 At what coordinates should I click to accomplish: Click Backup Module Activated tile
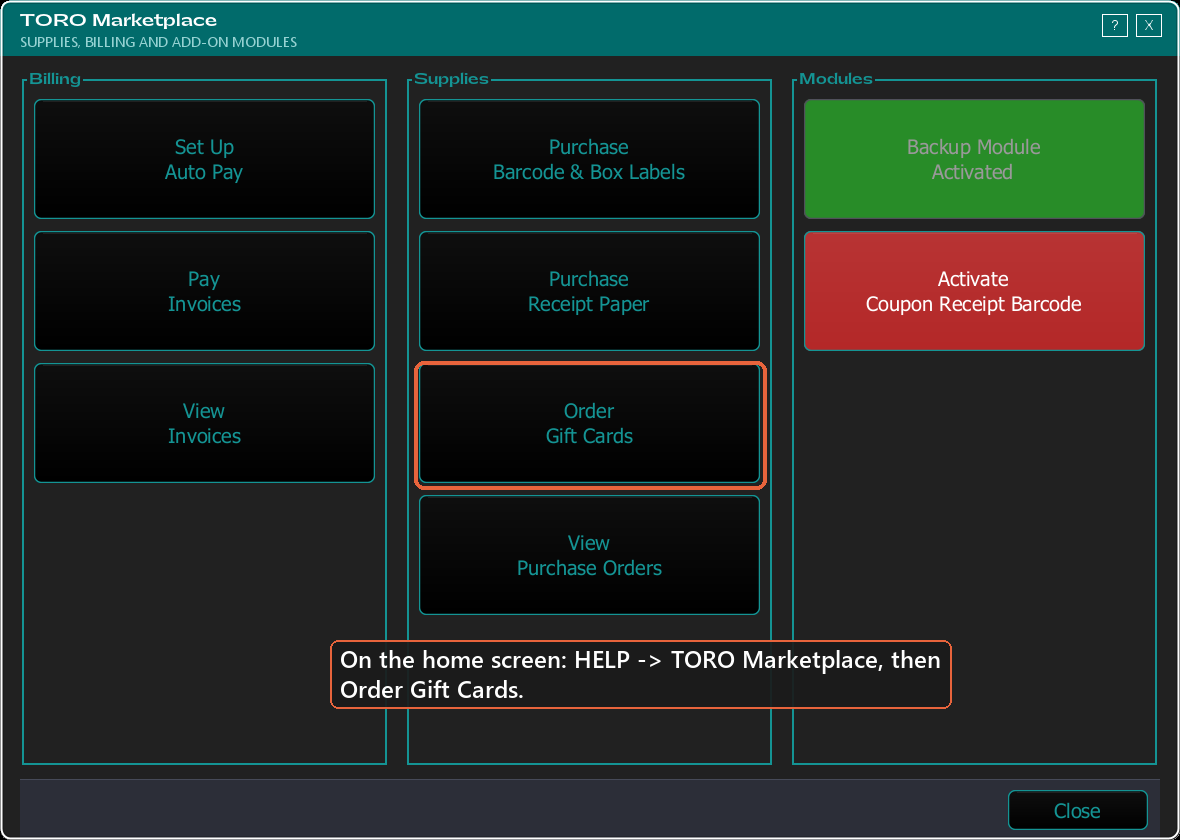coord(974,159)
